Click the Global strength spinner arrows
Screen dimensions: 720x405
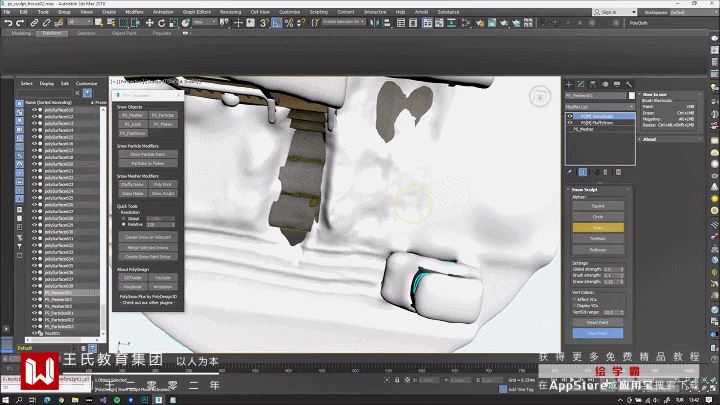pos(622,269)
